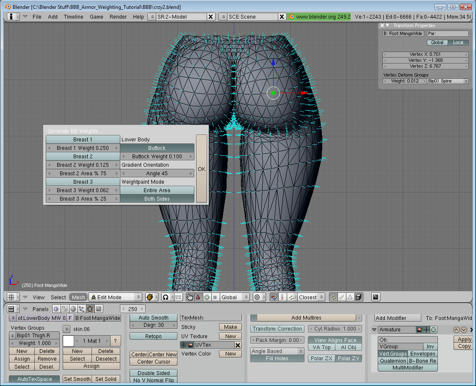Click the face select mode icon
This screenshot has width=476, height=386.
pyautogui.click(x=350, y=297)
